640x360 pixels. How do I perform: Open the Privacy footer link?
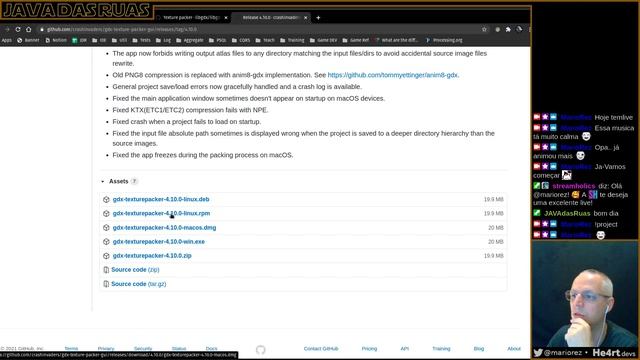(106, 349)
